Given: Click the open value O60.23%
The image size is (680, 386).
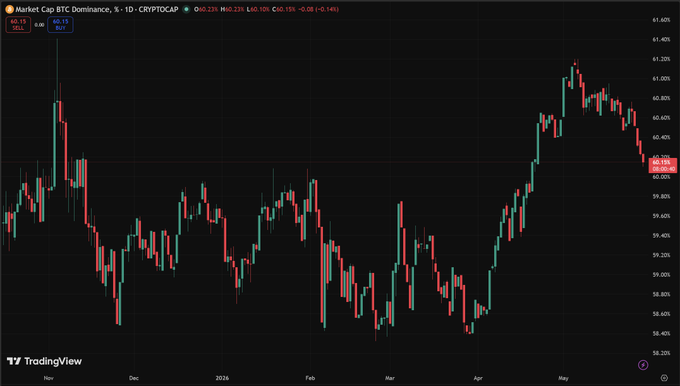Looking at the screenshot, I should pos(206,9).
